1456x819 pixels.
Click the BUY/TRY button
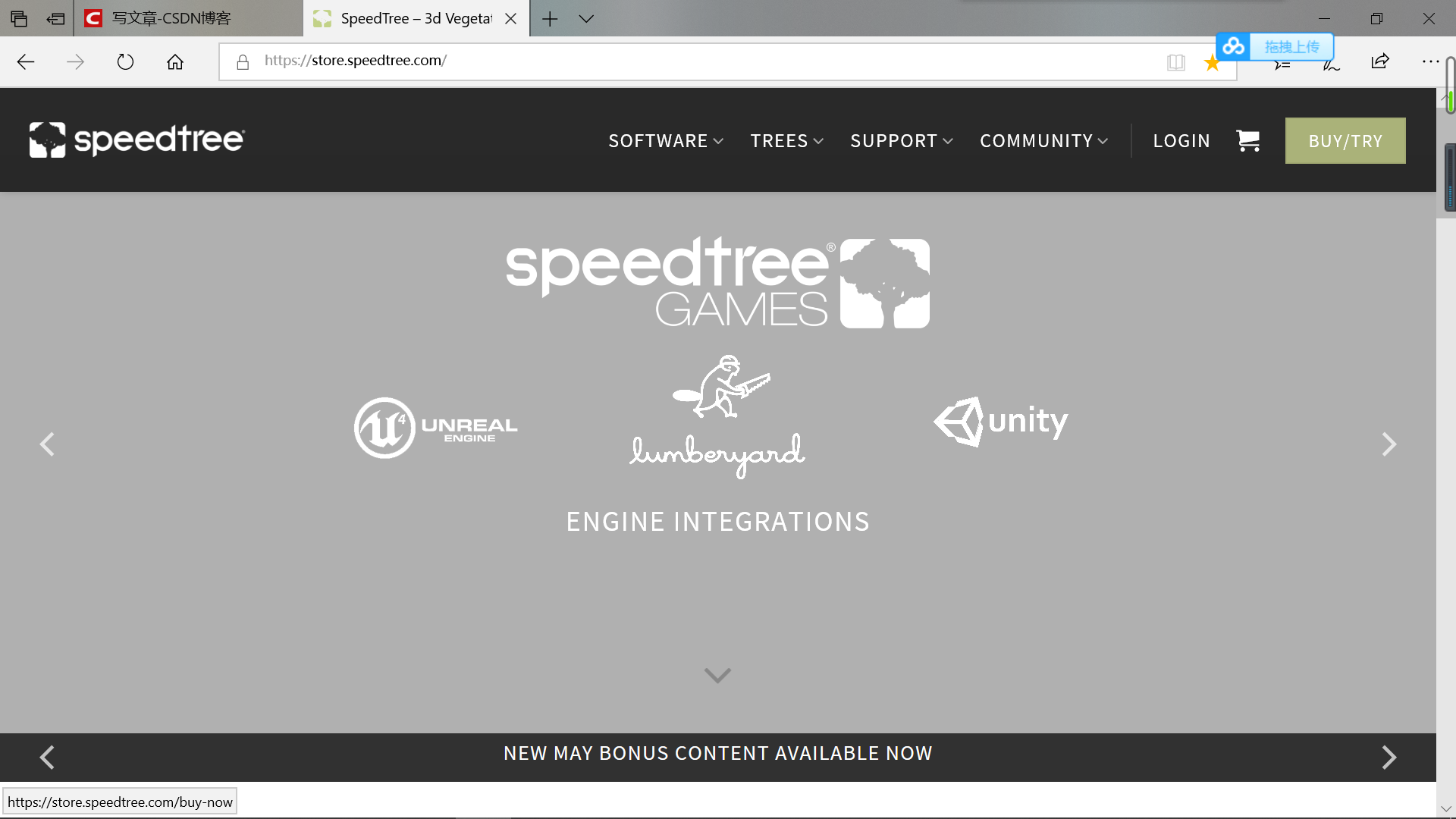[x=1345, y=140]
